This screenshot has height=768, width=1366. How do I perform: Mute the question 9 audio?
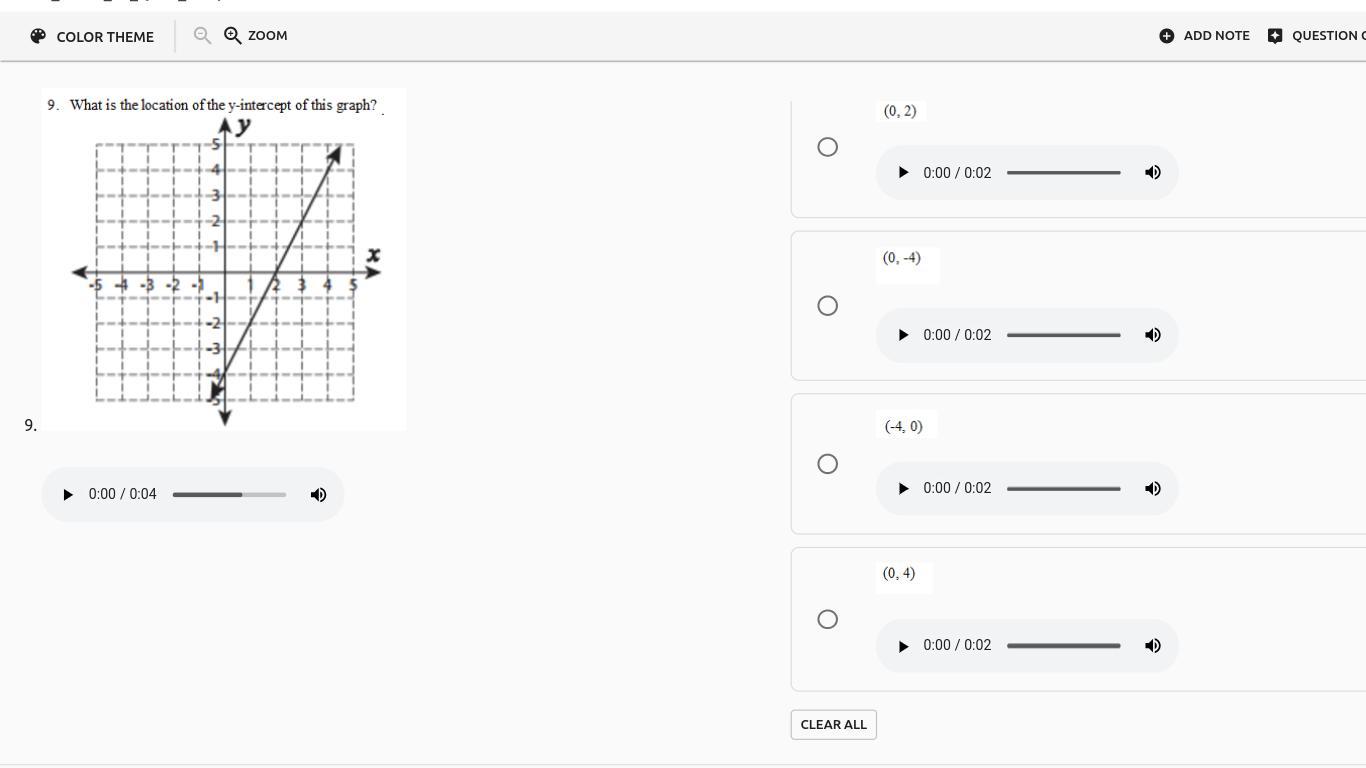[318, 495]
